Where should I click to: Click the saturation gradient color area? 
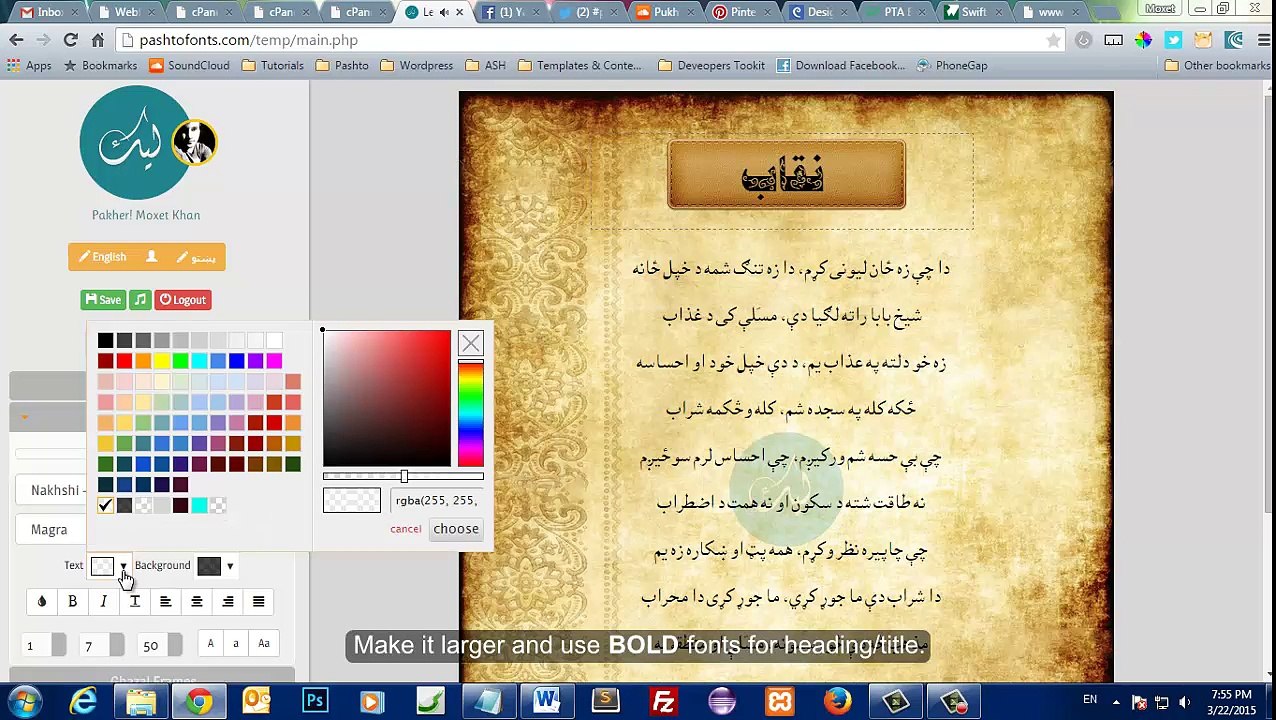387,398
